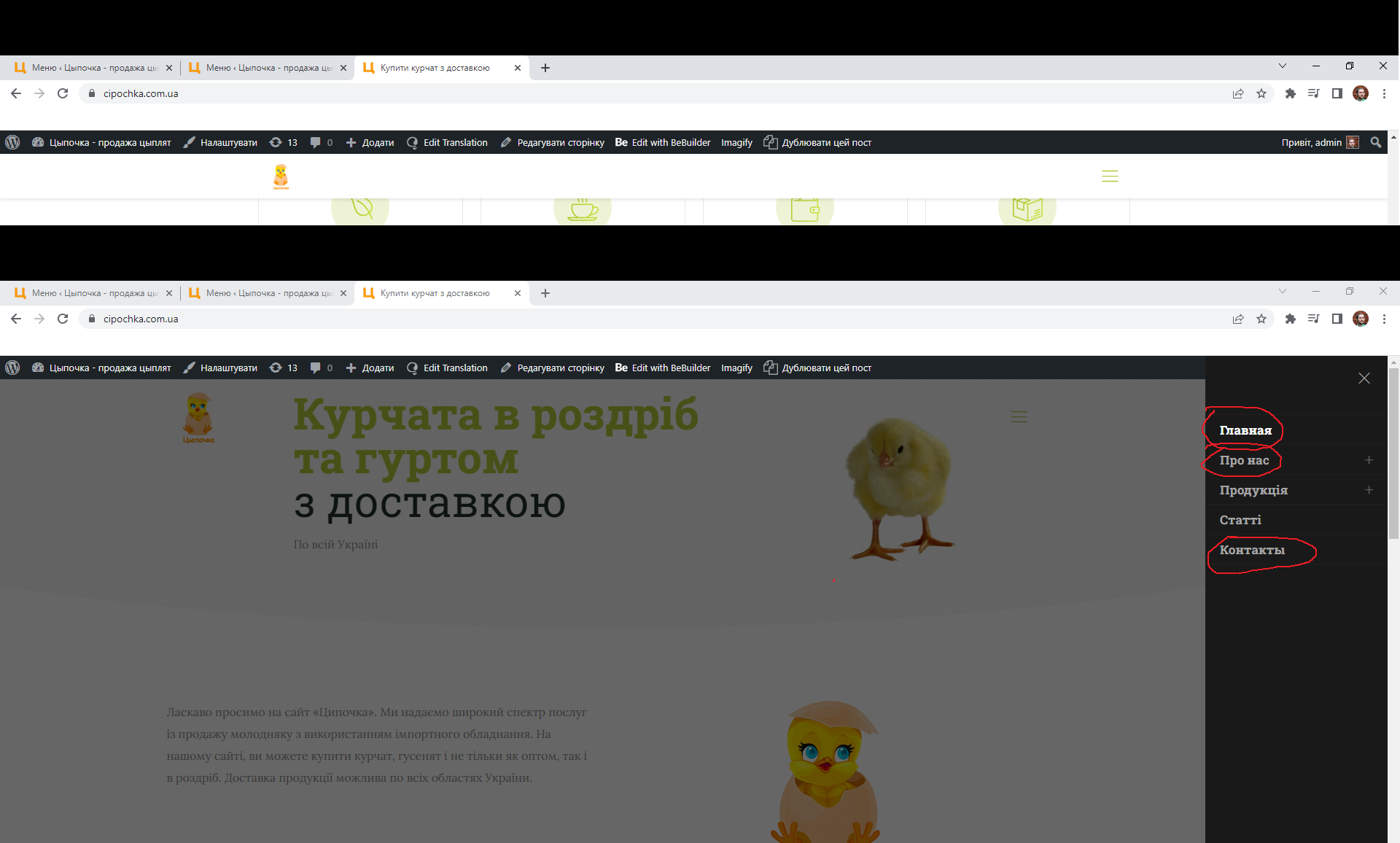Open the green hamburger menu in the white site header
Image resolution: width=1400 pixels, height=843 pixels.
coord(1110,176)
